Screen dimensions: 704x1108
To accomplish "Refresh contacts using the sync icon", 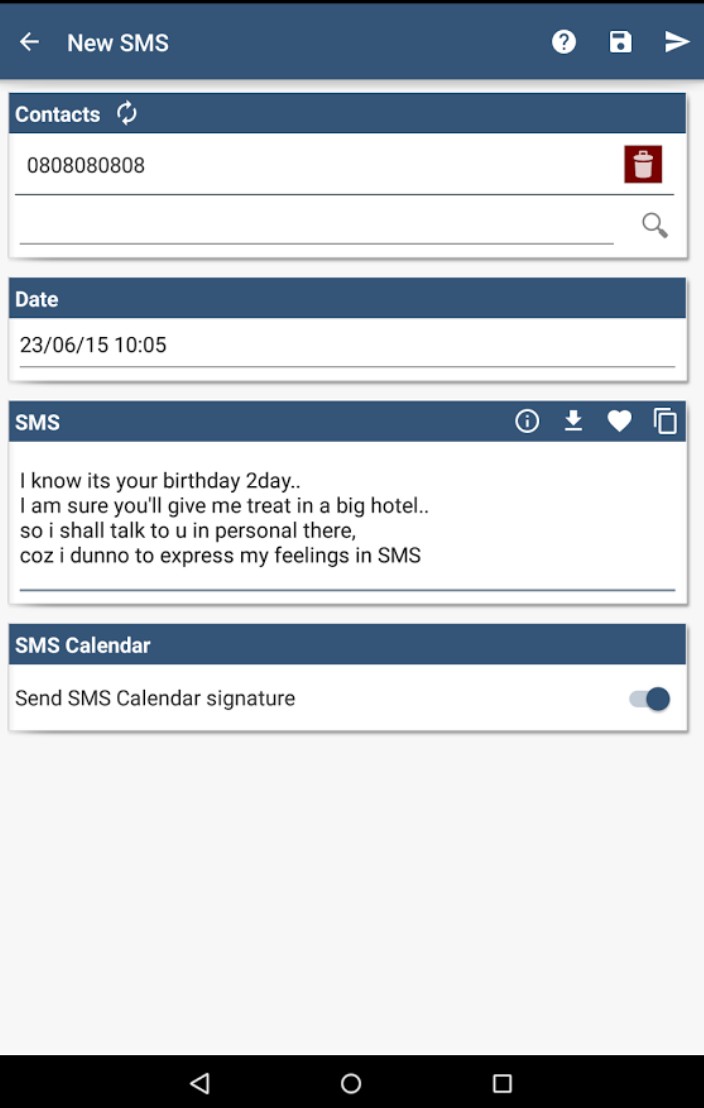I will [x=127, y=113].
